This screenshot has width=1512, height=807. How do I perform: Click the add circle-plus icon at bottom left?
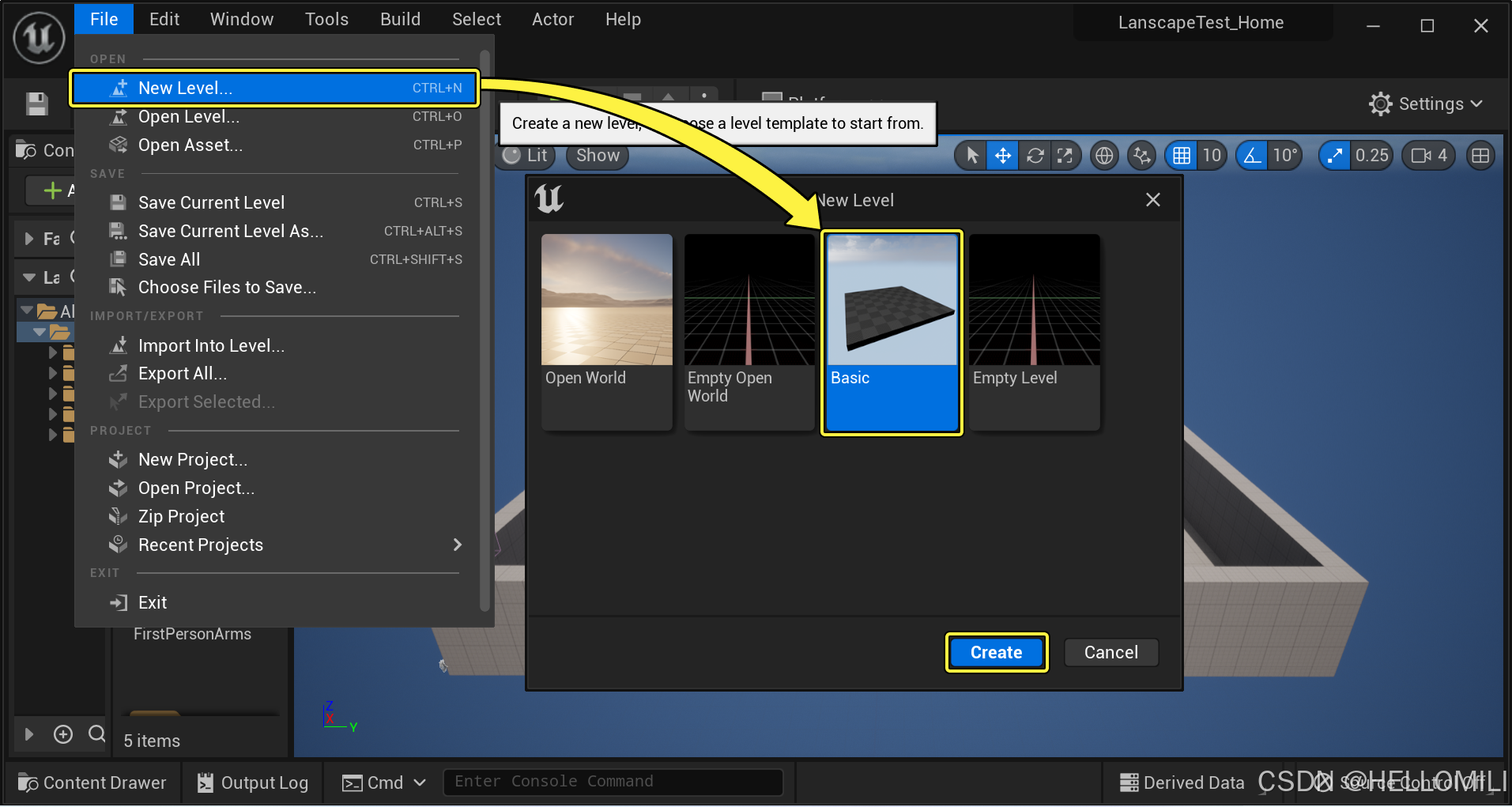[x=63, y=734]
